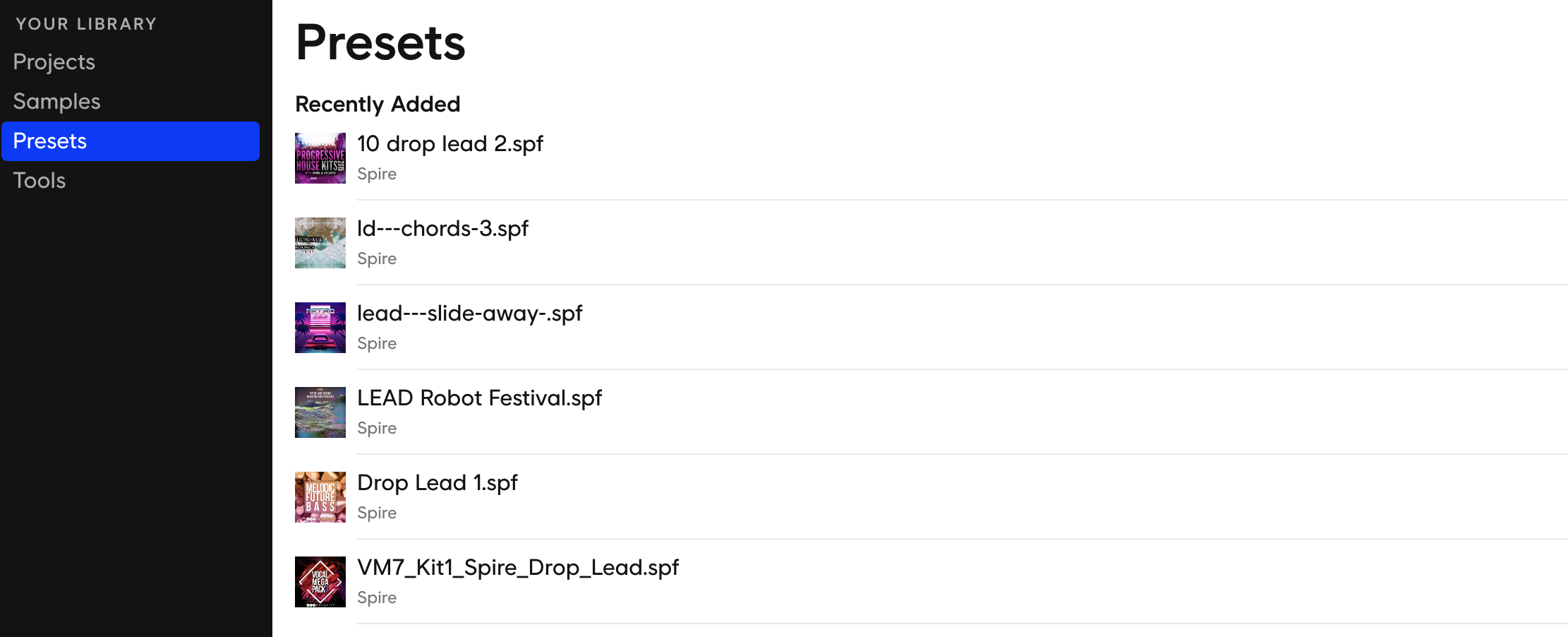Click the Spire label under VM7_Kit1_Spire_Drop_Lead
1568x637 pixels.
click(377, 597)
